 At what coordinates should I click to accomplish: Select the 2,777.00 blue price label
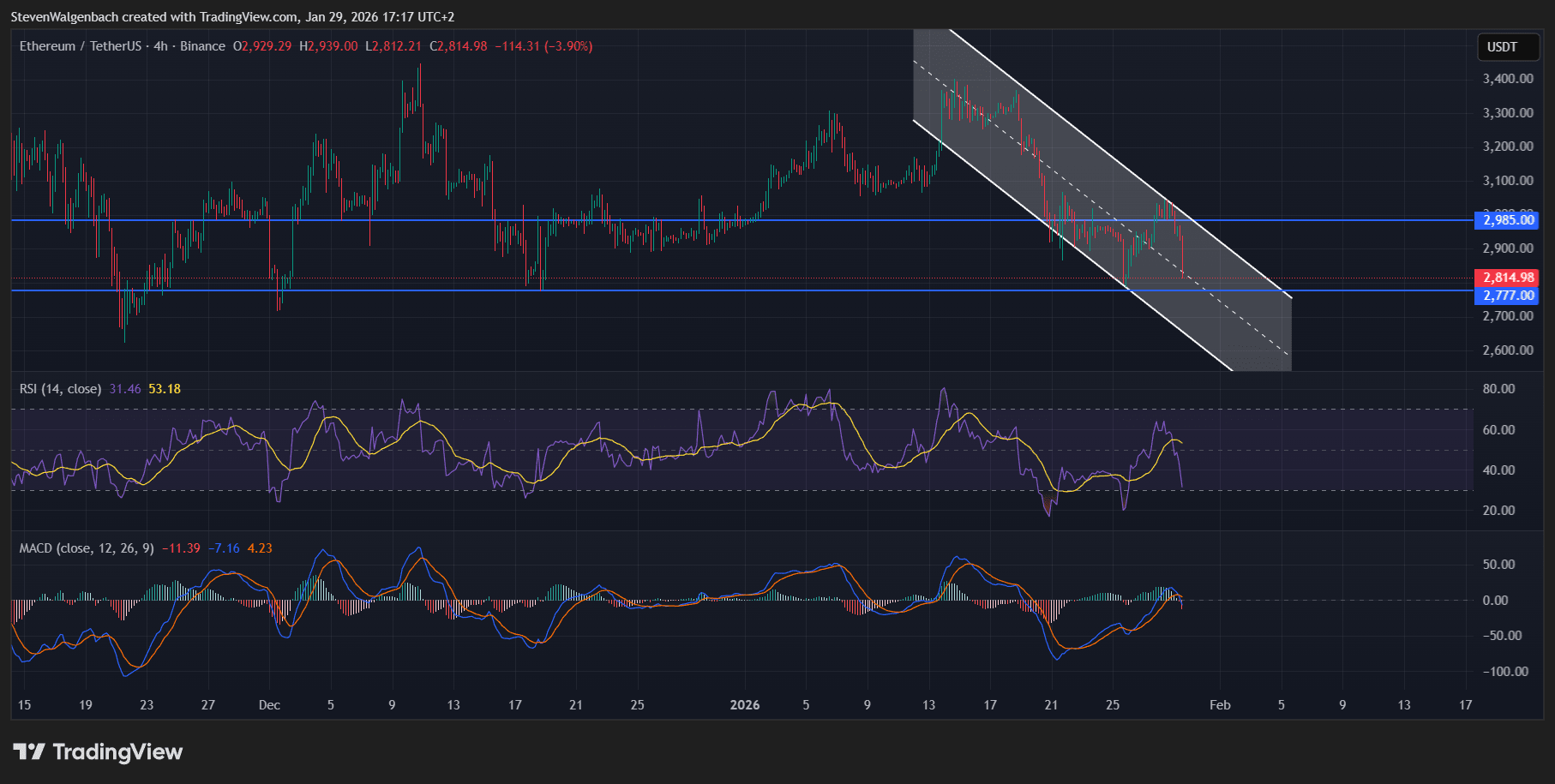1508,296
